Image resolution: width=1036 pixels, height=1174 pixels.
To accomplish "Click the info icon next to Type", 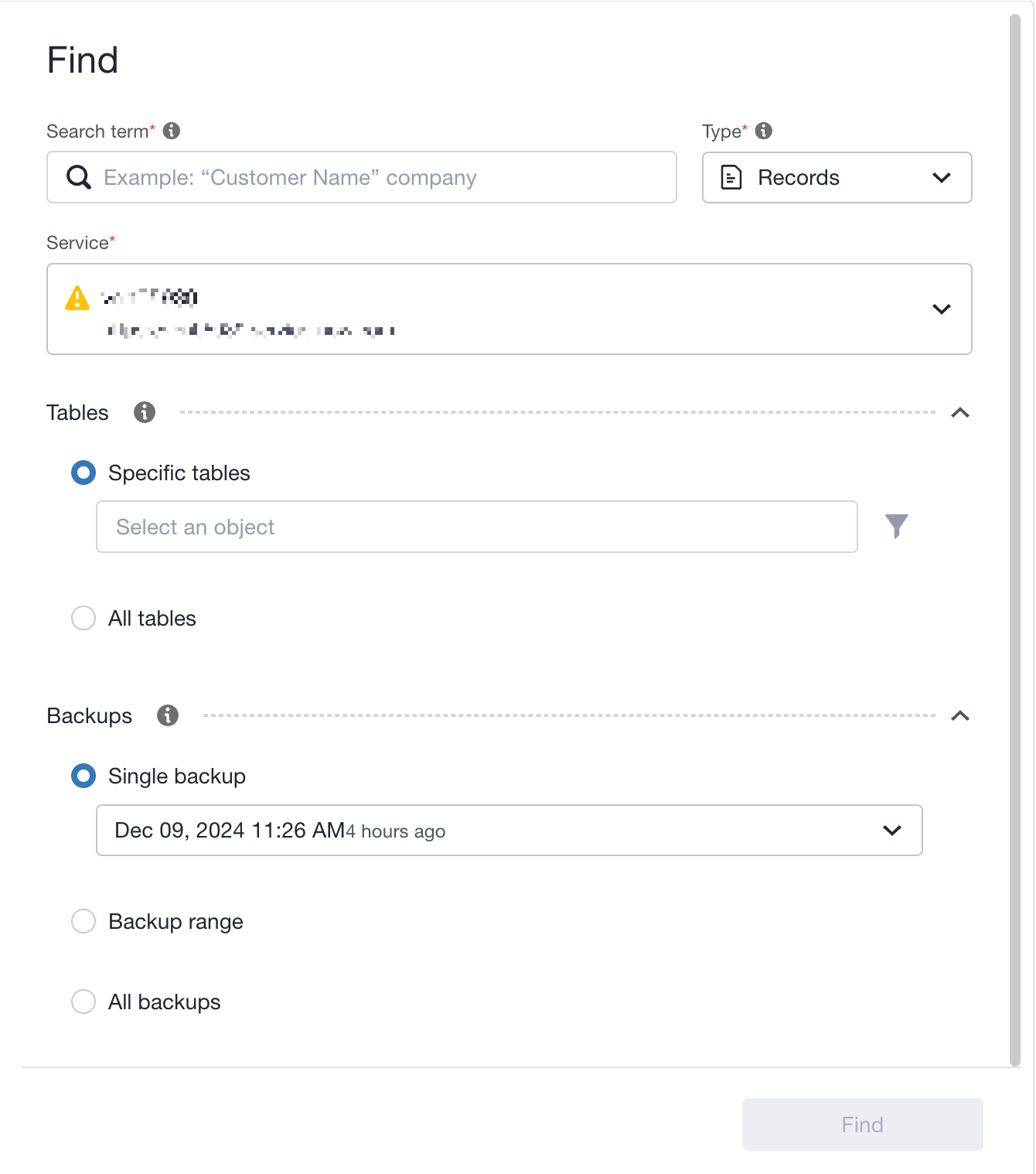I will coord(765,131).
